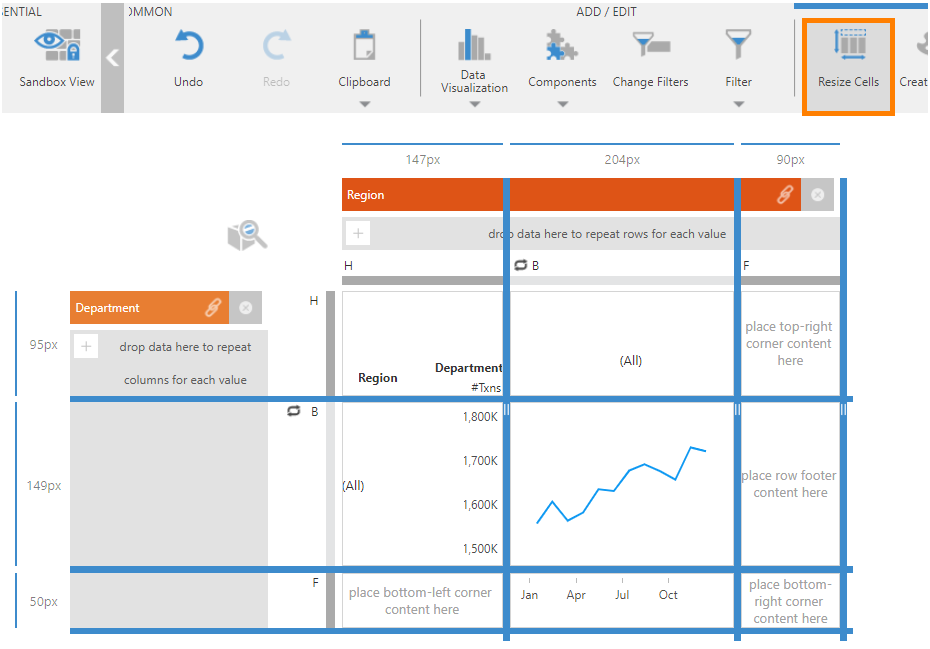This screenshot has width=930, height=649.
Task: Select the Data Visualization icon
Action: tap(473, 45)
